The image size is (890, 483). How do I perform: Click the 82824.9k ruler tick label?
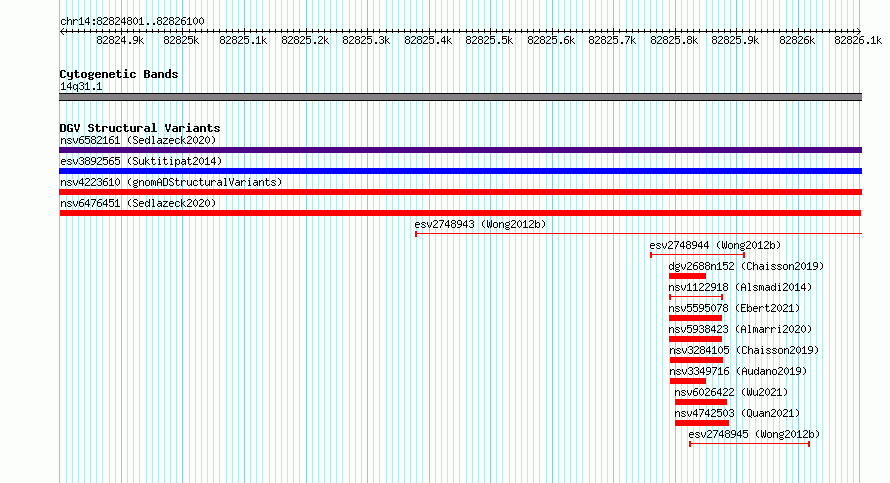(x=120, y=40)
